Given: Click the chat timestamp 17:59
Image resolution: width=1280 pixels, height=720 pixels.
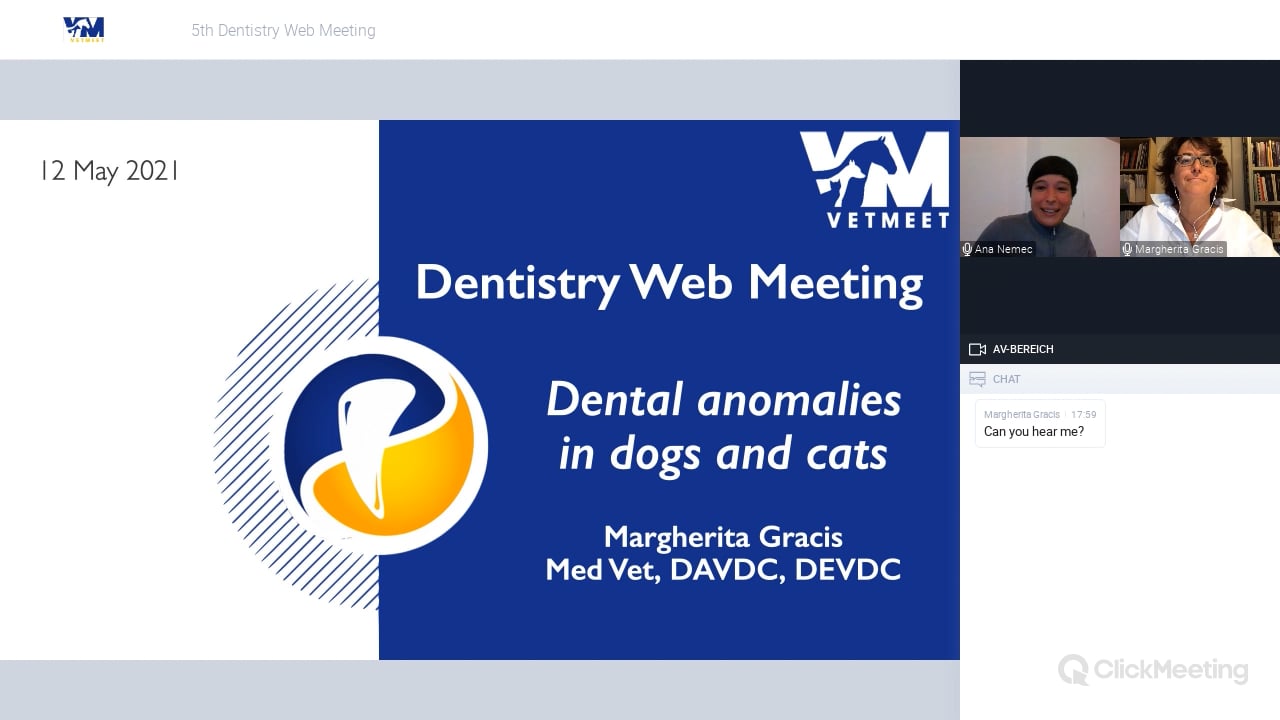Looking at the screenshot, I should pos(1084,414).
